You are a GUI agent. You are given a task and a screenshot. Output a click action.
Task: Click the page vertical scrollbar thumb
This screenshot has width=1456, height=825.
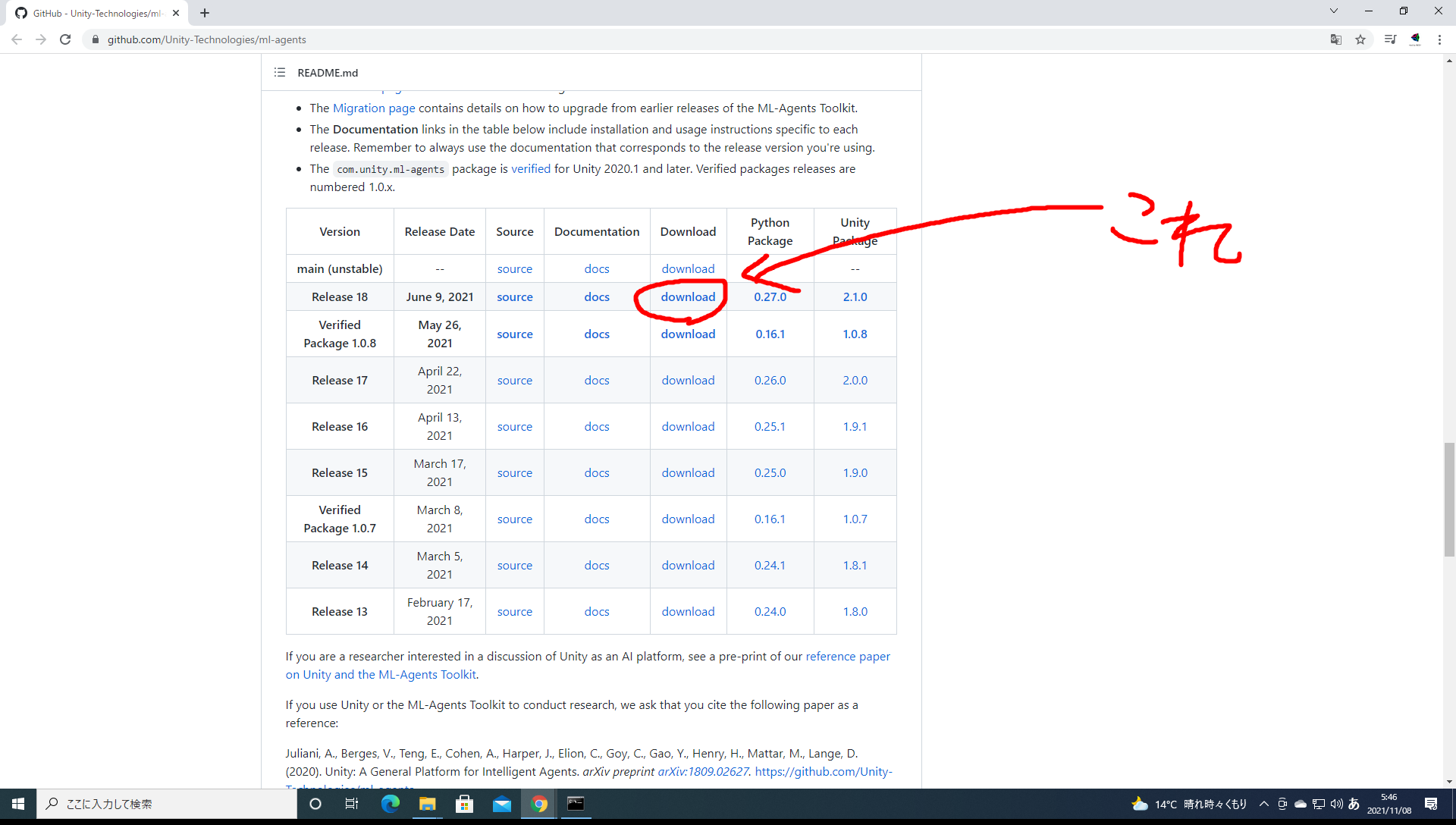pyautogui.click(x=1449, y=499)
